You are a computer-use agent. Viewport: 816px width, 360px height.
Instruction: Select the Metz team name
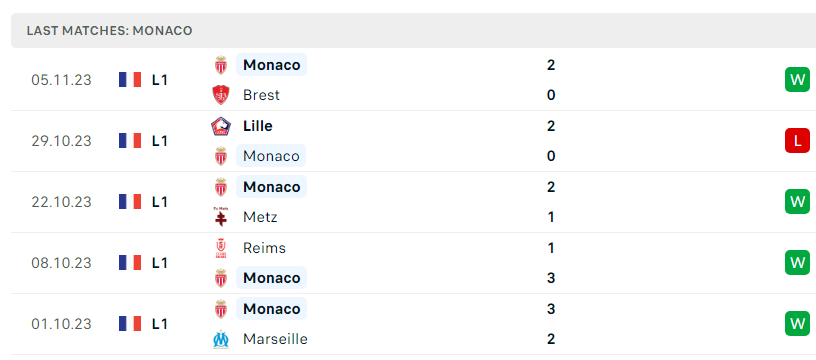(x=260, y=217)
